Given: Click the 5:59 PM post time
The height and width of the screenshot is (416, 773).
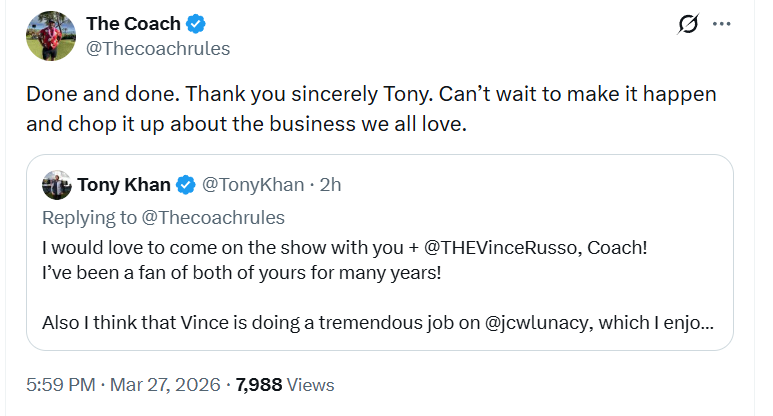Looking at the screenshot, I should pos(59,385).
